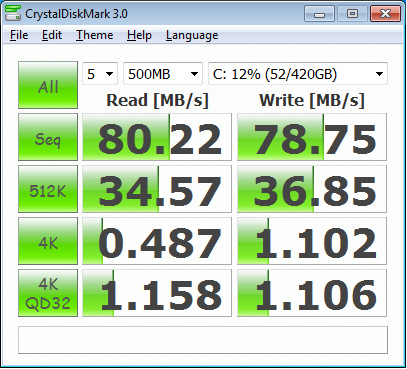
Task: Start the 4K benchmark test
Action: (48, 241)
